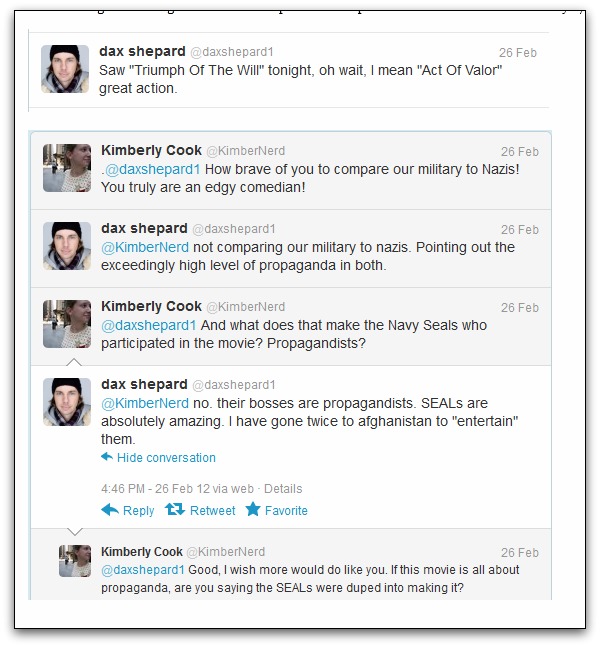Click Kimberly Cook name on last reply

(x=141, y=552)
